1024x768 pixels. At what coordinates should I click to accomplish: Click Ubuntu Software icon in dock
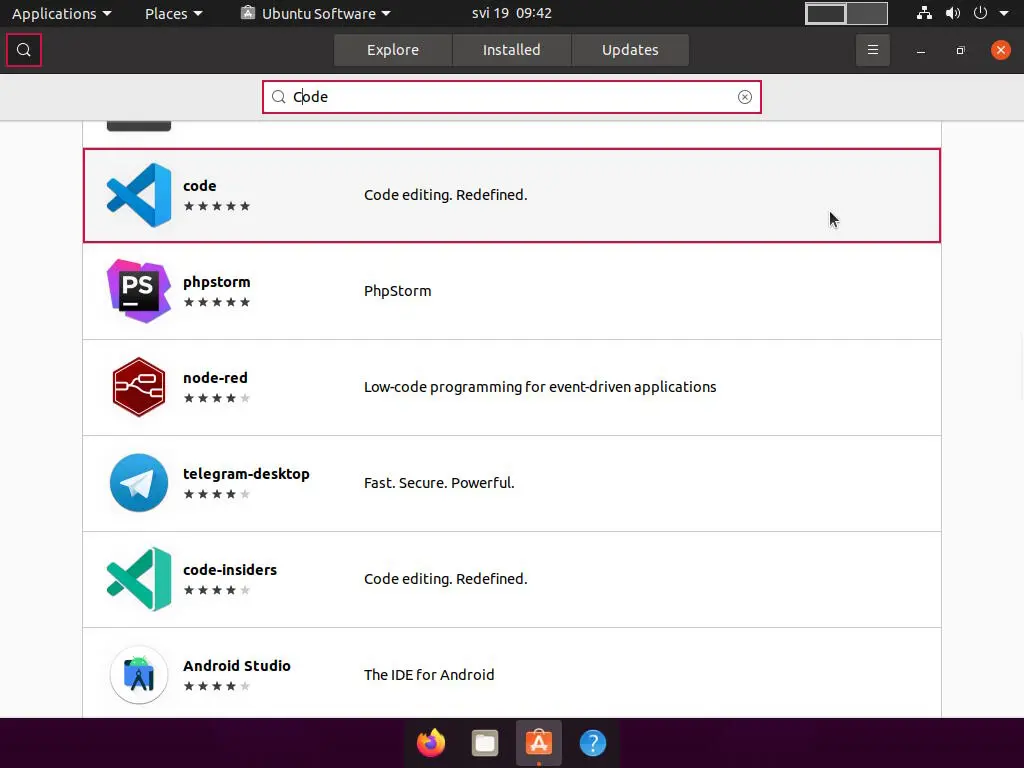tap(539, 743)
